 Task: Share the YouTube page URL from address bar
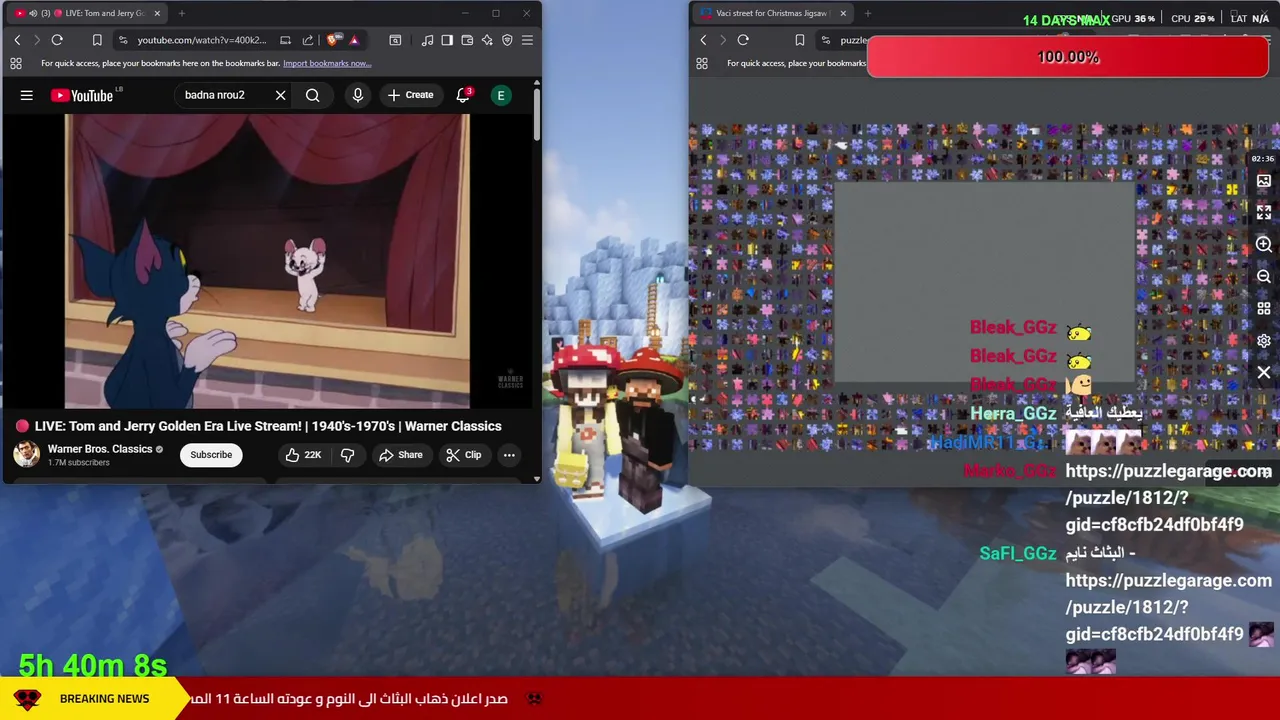click(308, 40)
